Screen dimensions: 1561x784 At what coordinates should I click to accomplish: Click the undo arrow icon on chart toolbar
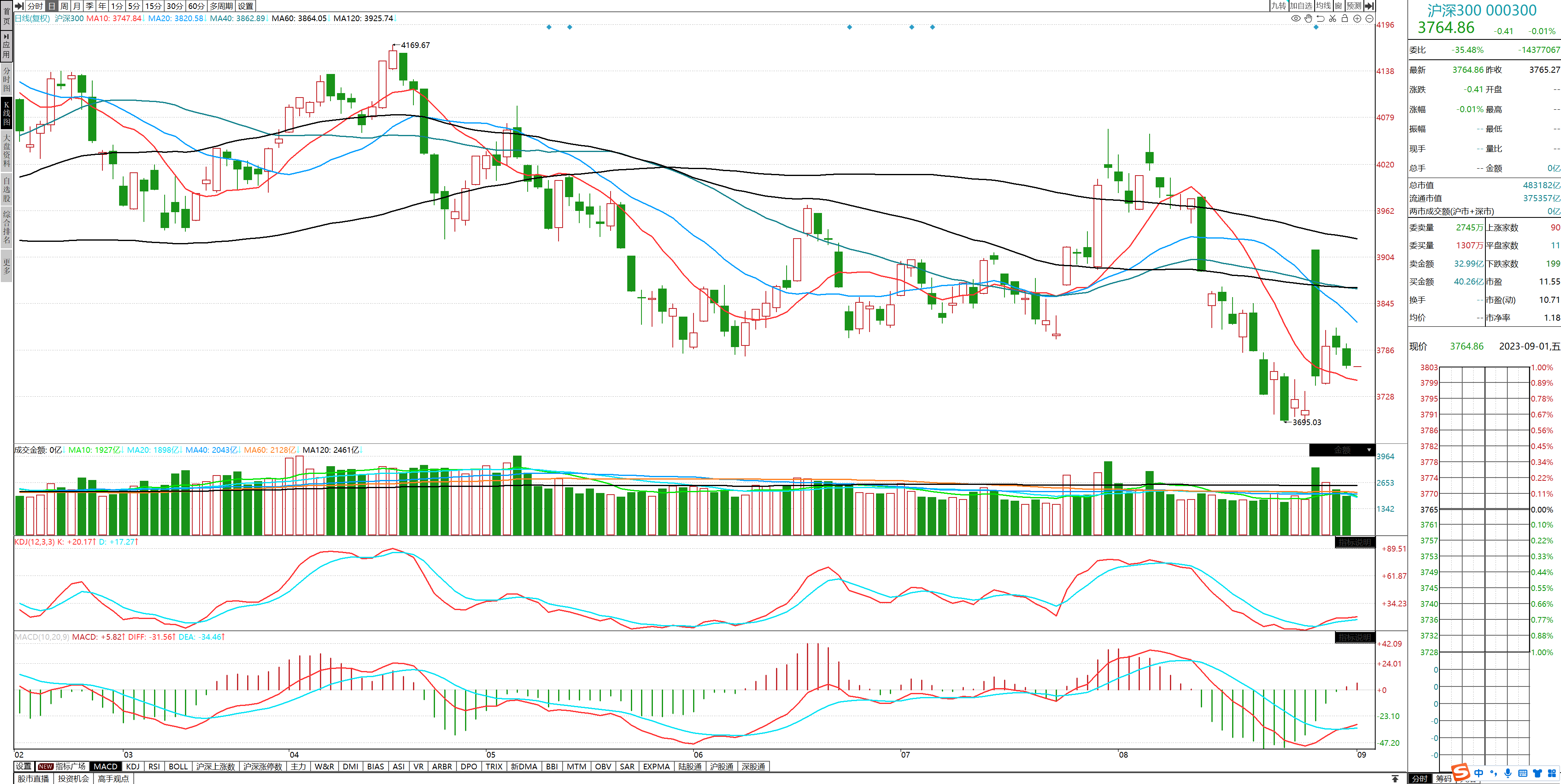click(1320, 19)
